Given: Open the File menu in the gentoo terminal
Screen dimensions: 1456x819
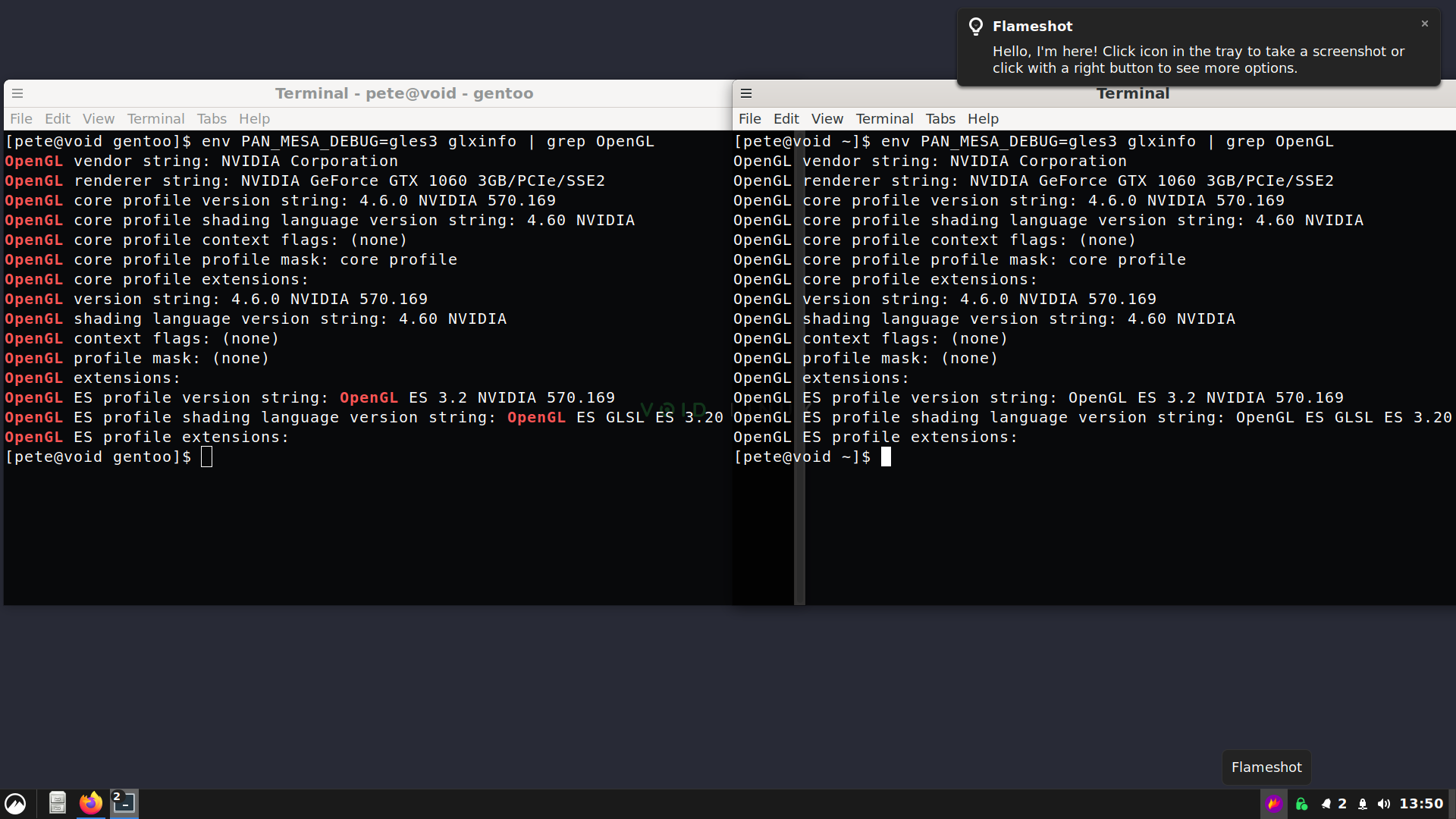Looking at the screenshot, I should [21, 119].
